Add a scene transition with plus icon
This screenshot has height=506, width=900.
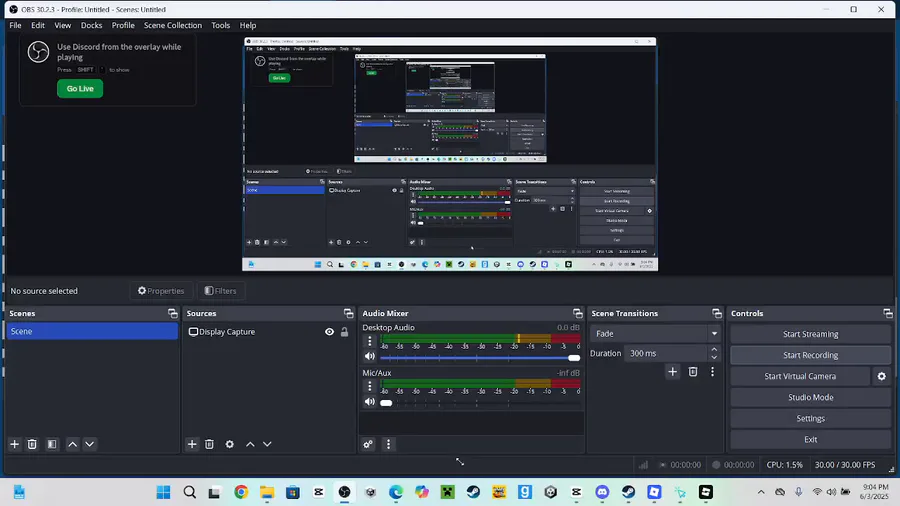[673, 372]
